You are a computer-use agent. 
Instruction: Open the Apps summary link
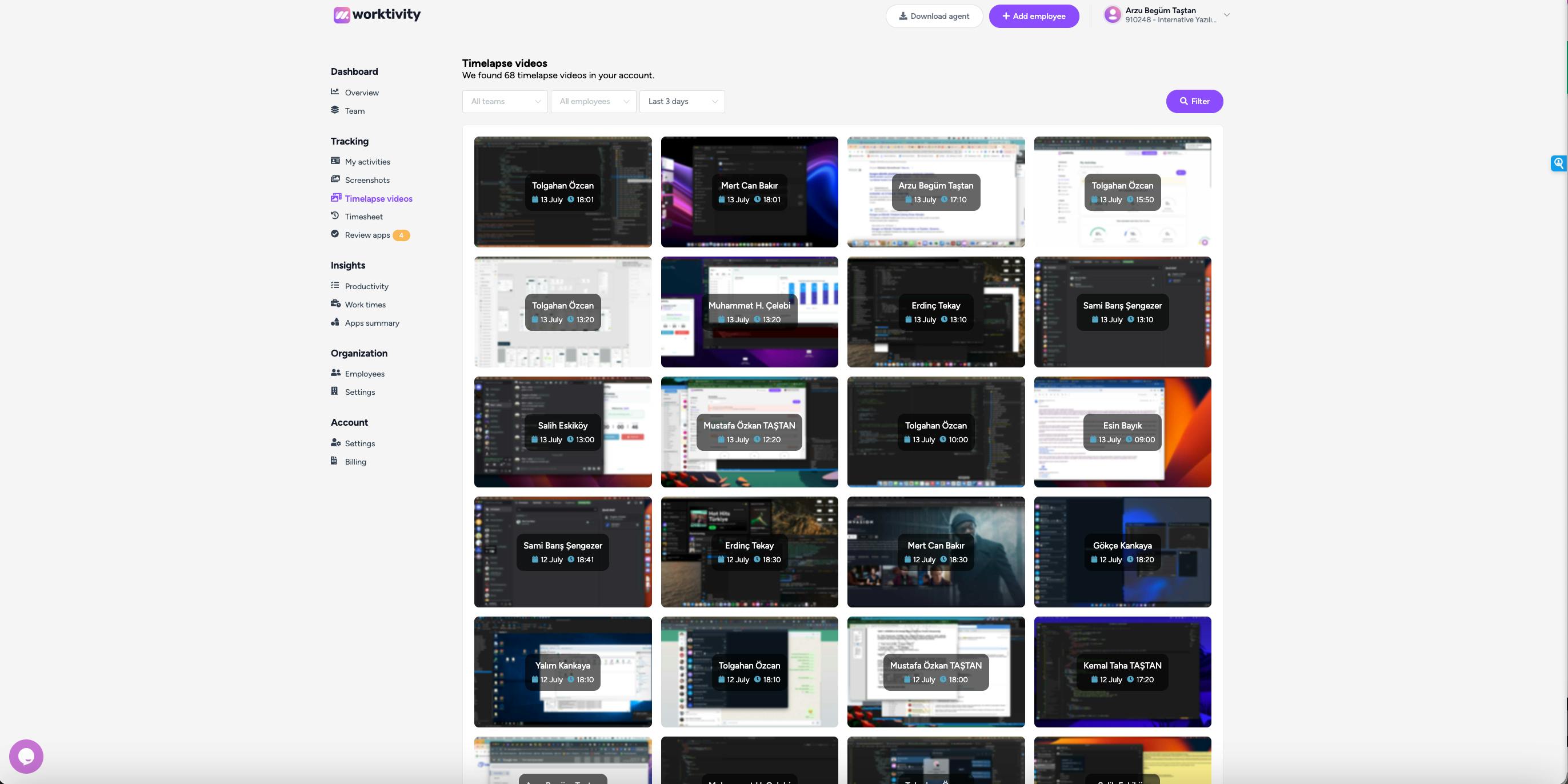click(372, 323)
